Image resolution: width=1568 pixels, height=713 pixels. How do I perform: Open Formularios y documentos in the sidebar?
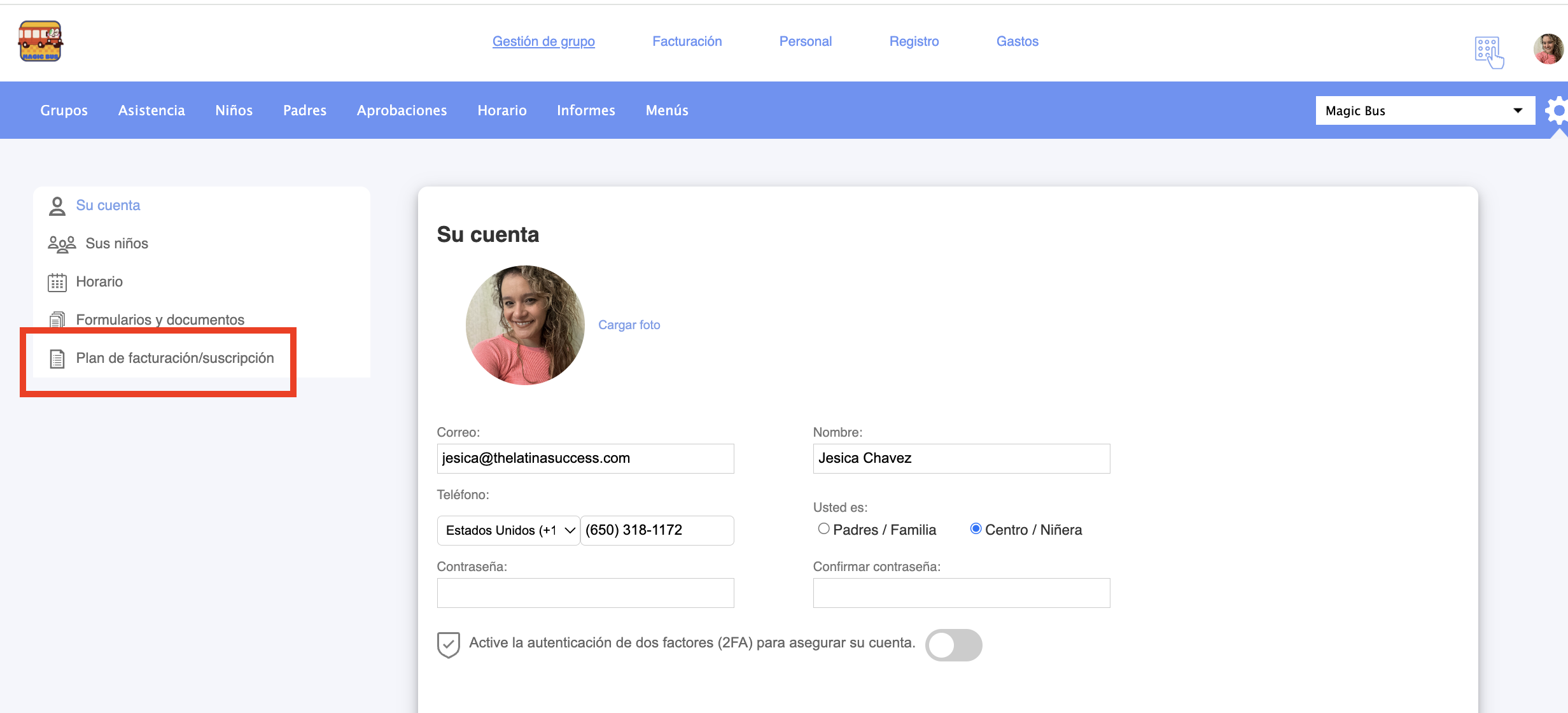160,320
